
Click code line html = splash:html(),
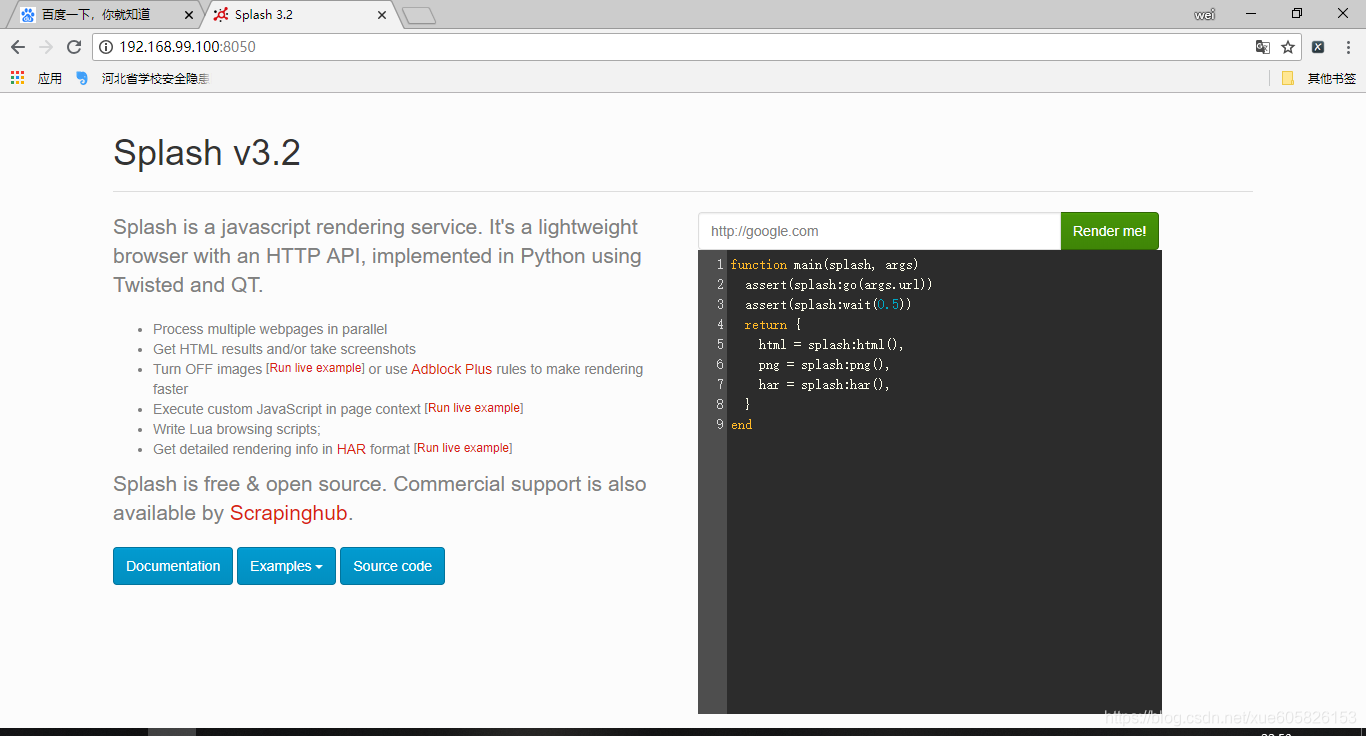(x=831, y=345)
